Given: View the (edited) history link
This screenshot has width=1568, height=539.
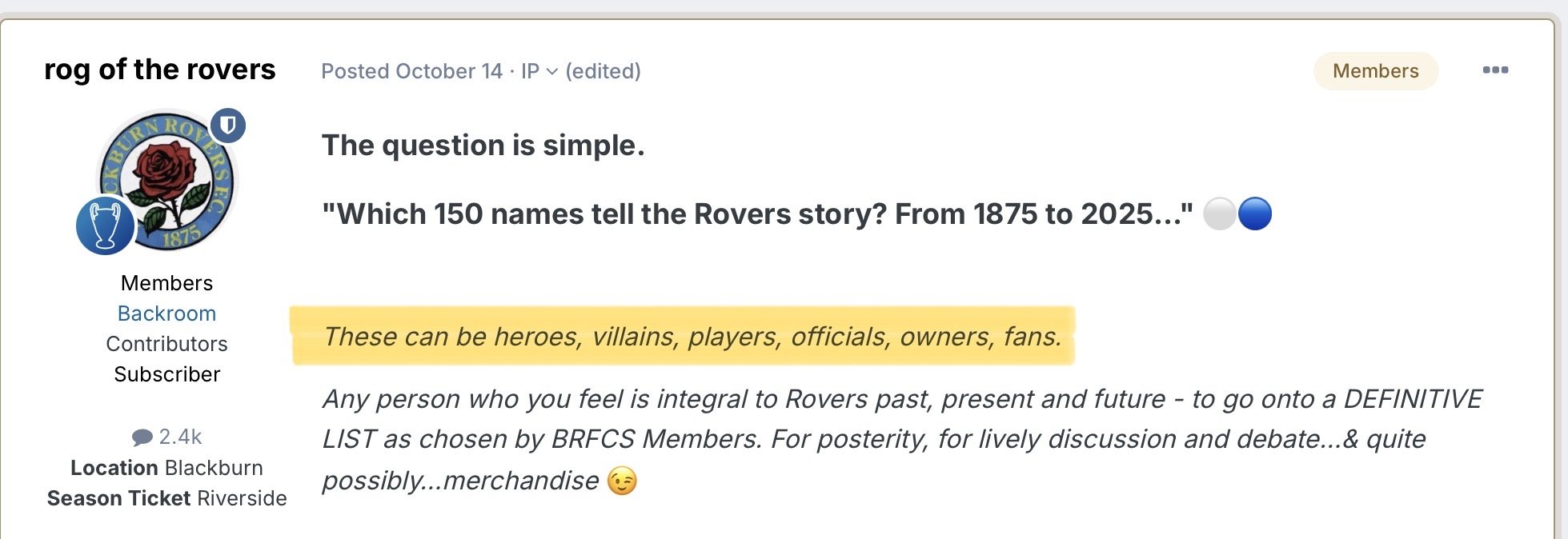Looking at the screenshot, I should click(603, 71).
